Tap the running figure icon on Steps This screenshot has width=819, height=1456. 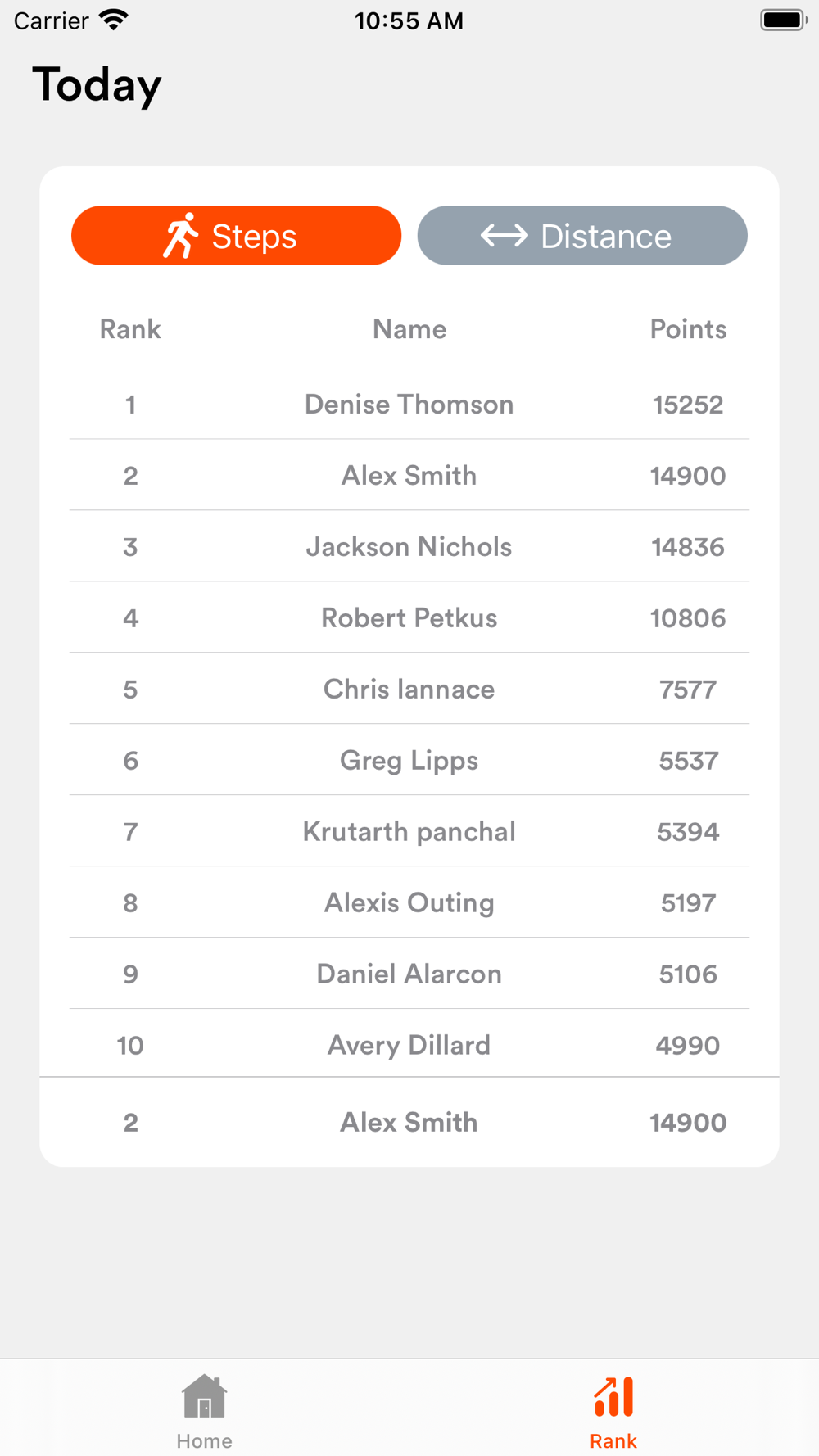[x=181, y=236]
